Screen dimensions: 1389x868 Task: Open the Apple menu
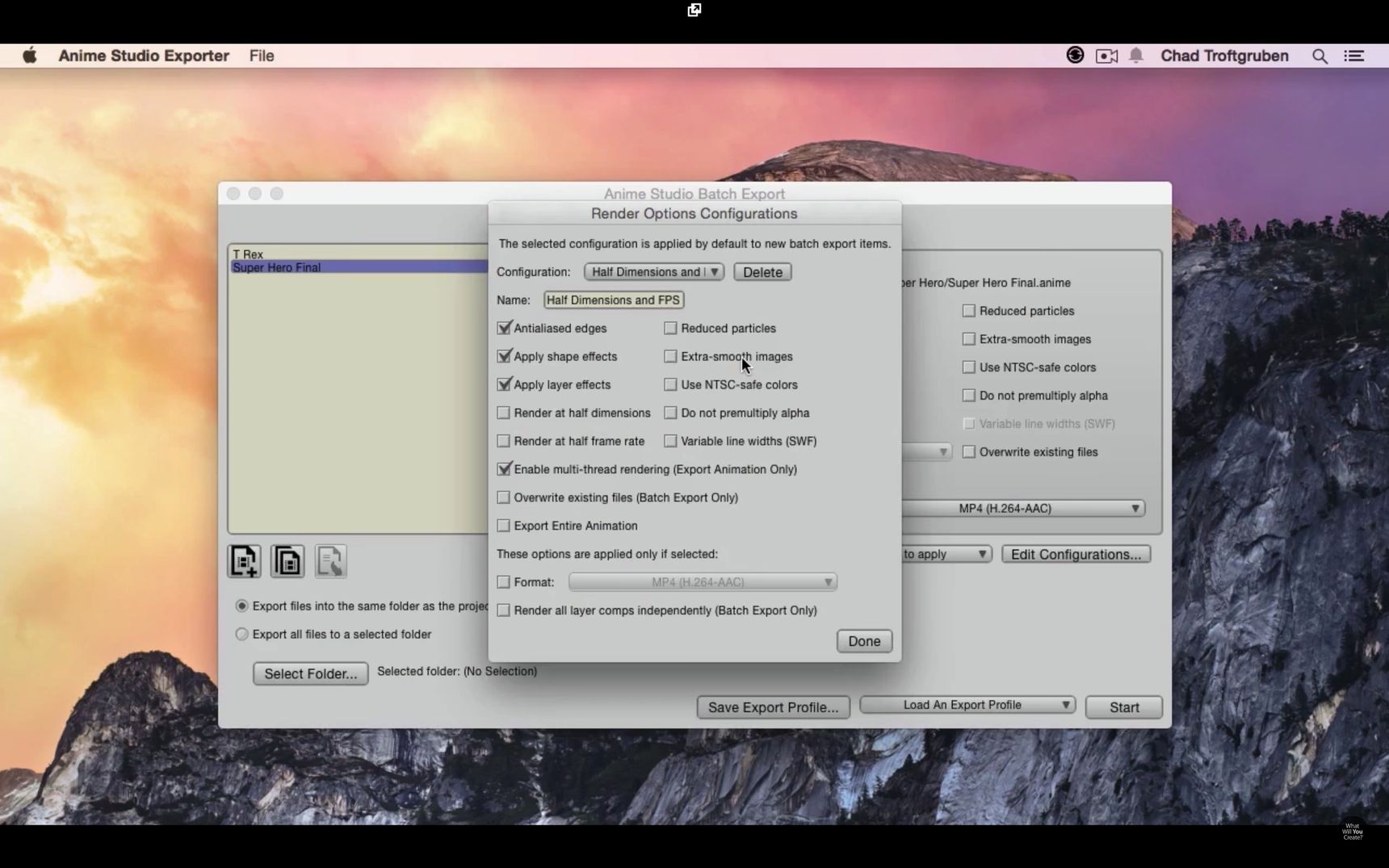[x=30, y=56]
